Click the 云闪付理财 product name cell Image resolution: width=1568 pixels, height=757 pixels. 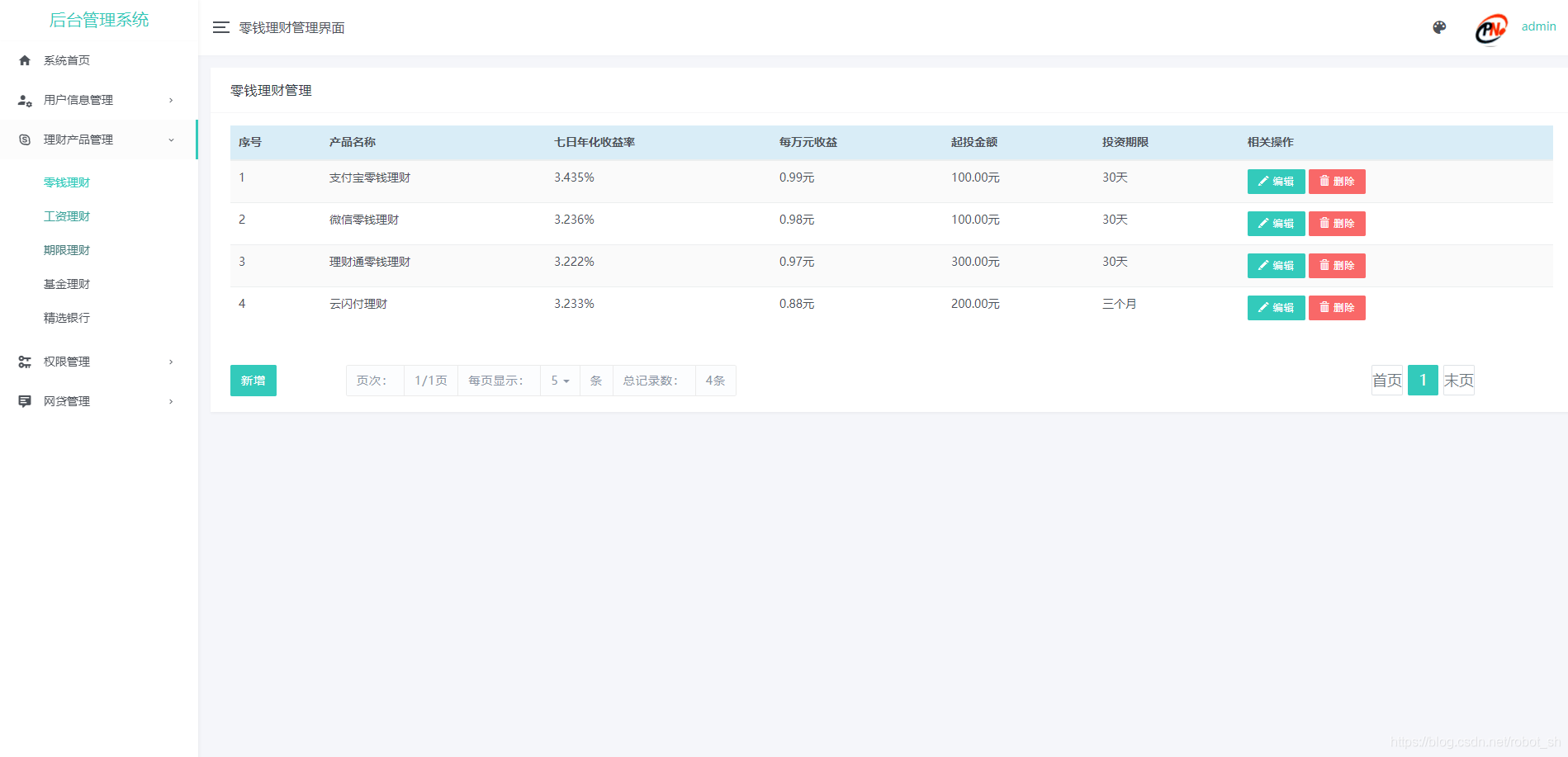[358, 304]
